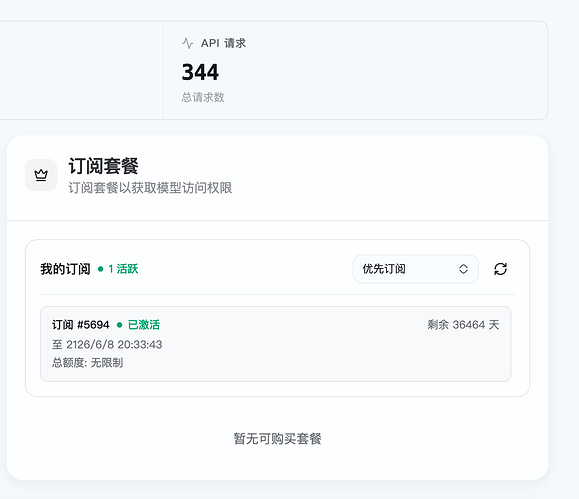Click the 我的订阅 heading
The width and height of the screenshot is (579, 499).
click(x=65, y=269)
